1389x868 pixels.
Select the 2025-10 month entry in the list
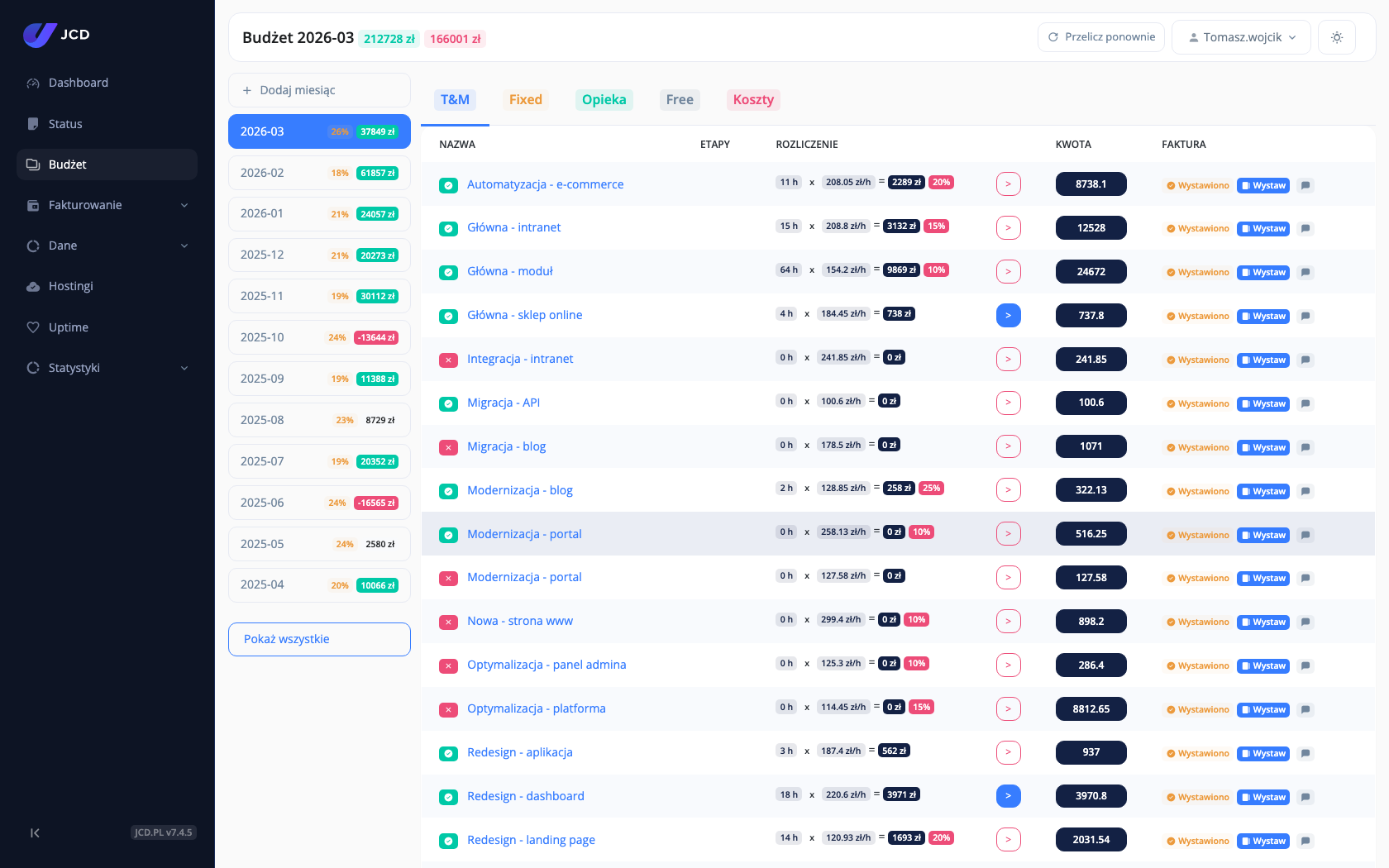tap(319, 337)
